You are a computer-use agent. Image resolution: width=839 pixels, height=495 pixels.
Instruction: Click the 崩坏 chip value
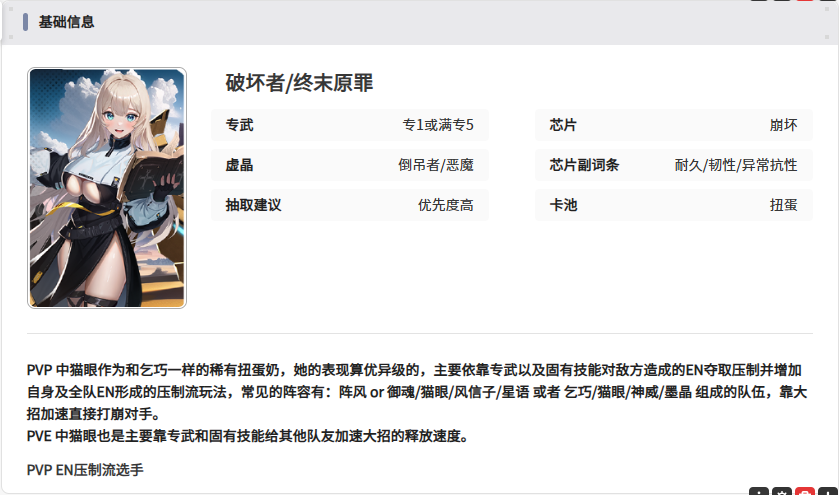[783, 125]
